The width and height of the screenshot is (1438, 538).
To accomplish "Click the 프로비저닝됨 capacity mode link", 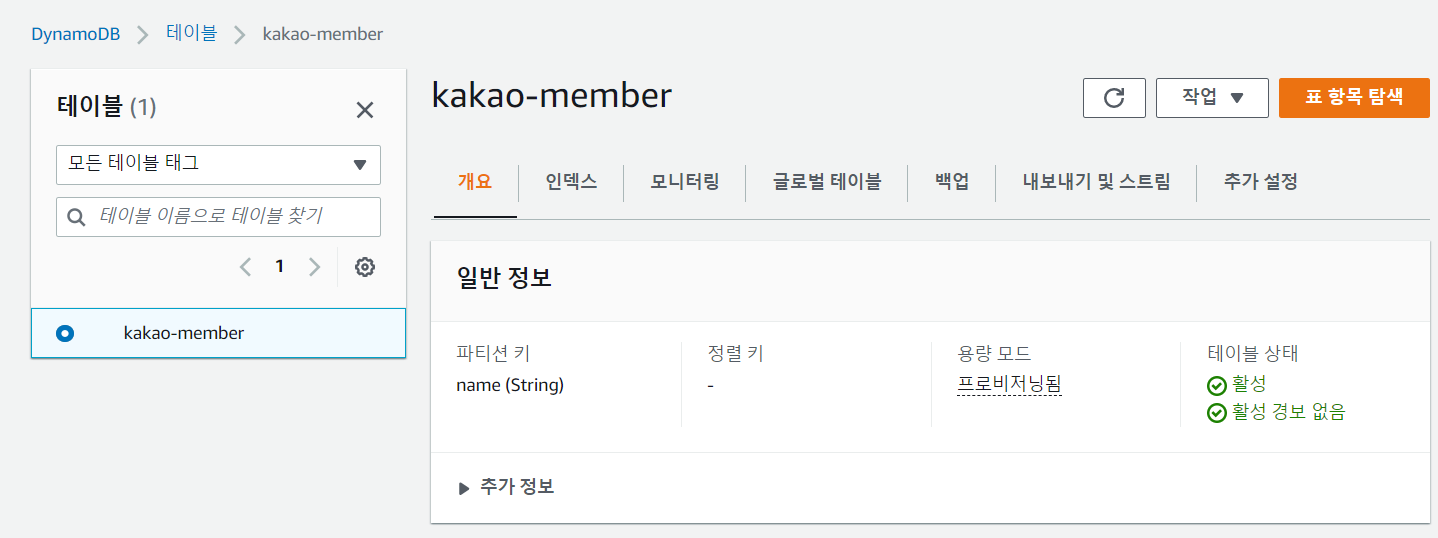I will tap(1009, 384).
